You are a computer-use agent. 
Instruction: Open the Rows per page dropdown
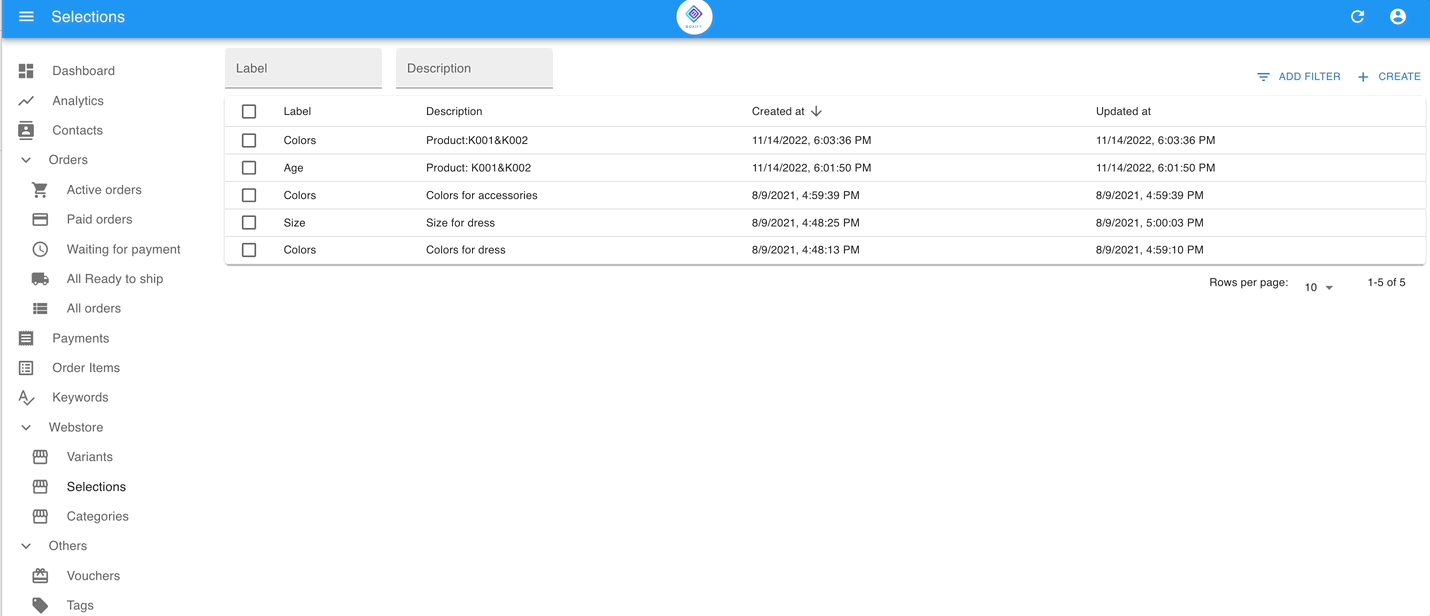1318,287
